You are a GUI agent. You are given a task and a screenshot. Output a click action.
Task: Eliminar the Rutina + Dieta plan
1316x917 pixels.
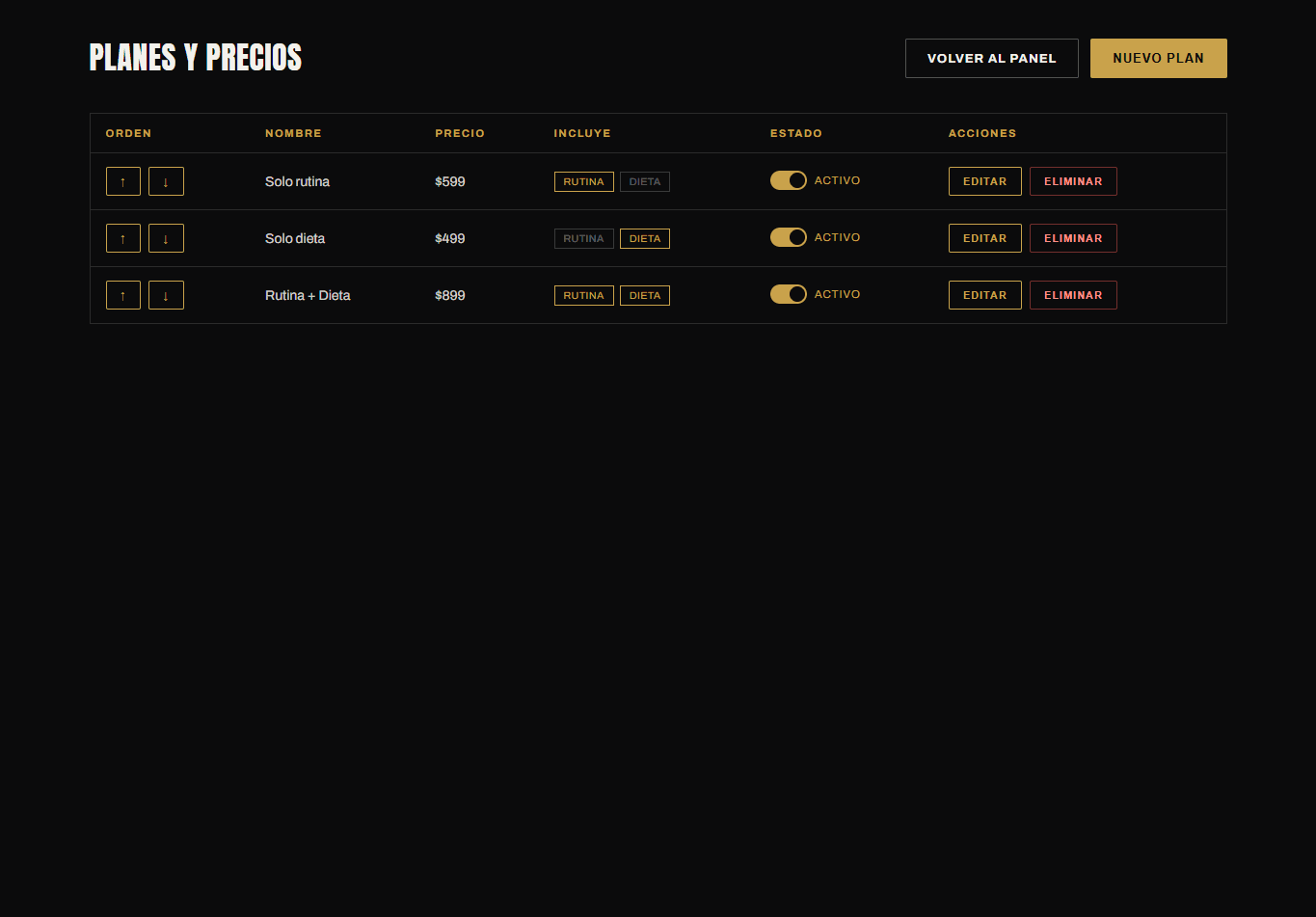[1073, 295]
